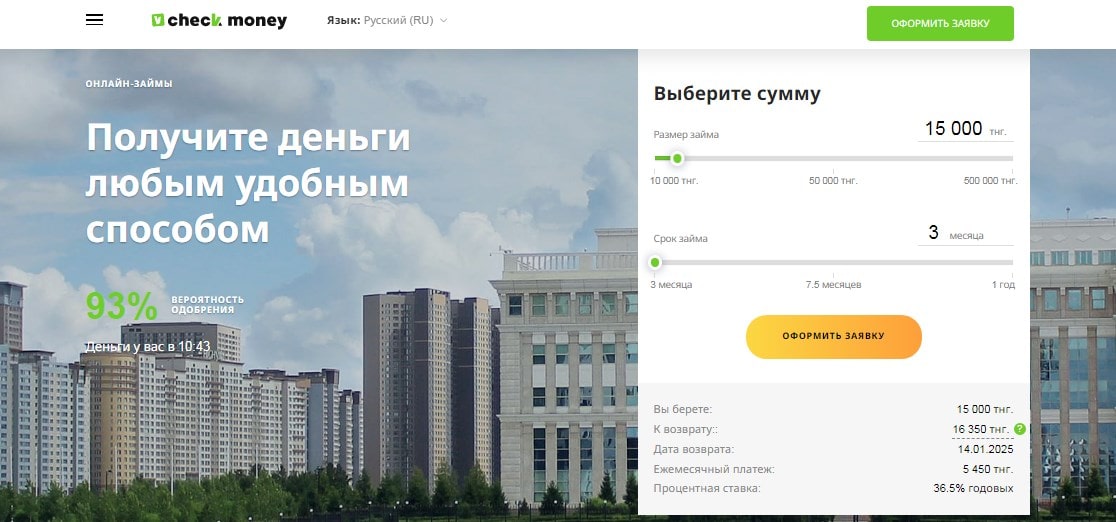Click the orange Оформить заявку button
The width and height of the screenshot is (1116, 522).
point(833,336)
